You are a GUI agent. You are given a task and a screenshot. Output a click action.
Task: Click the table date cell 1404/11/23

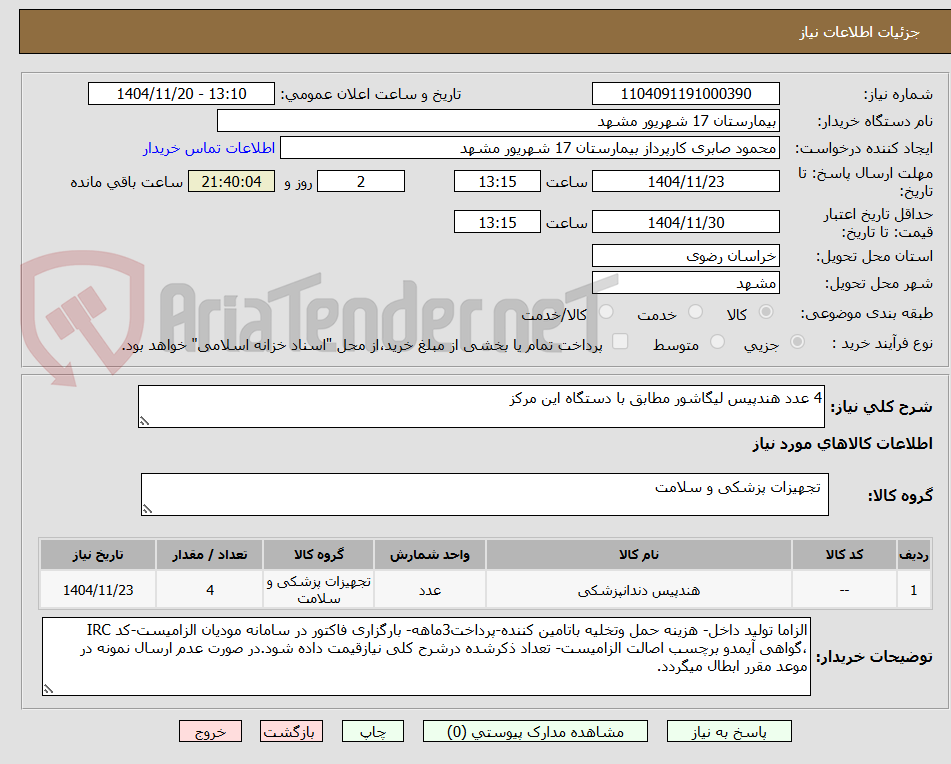click(98, 590)
